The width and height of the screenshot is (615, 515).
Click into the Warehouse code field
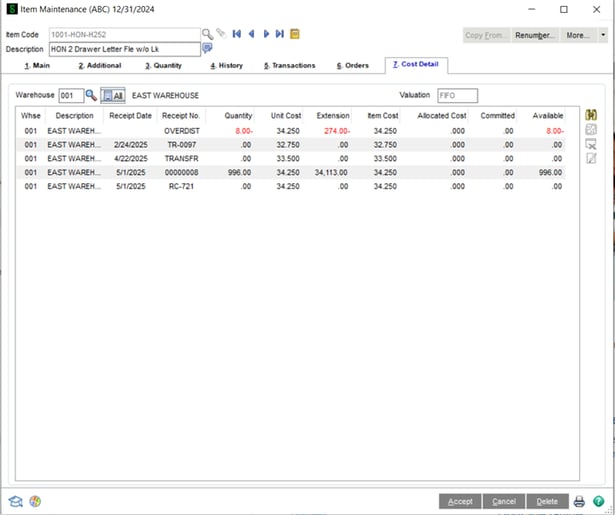click(69, 96)
